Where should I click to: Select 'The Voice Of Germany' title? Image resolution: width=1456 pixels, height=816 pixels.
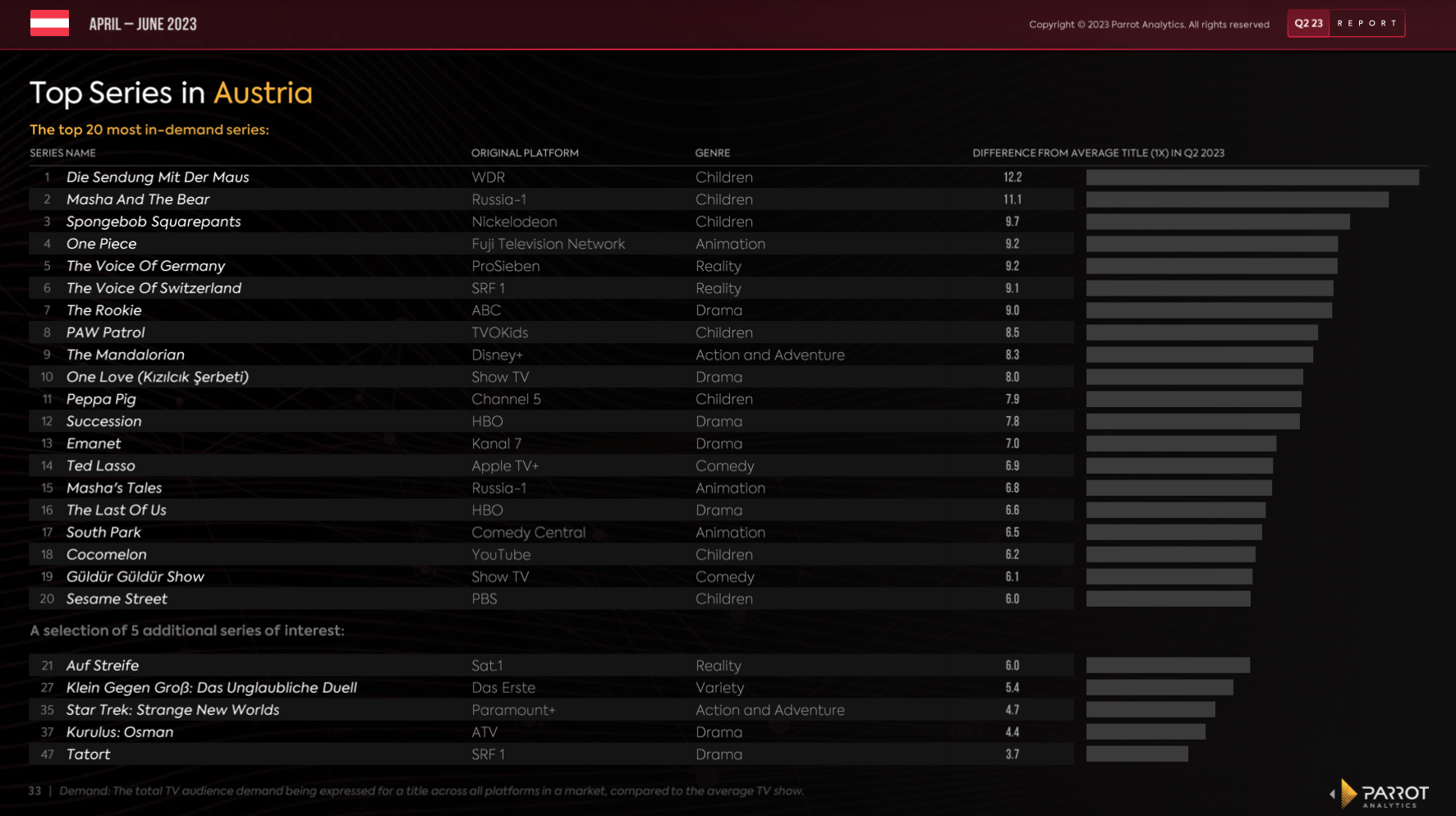[x=145, y=266]
